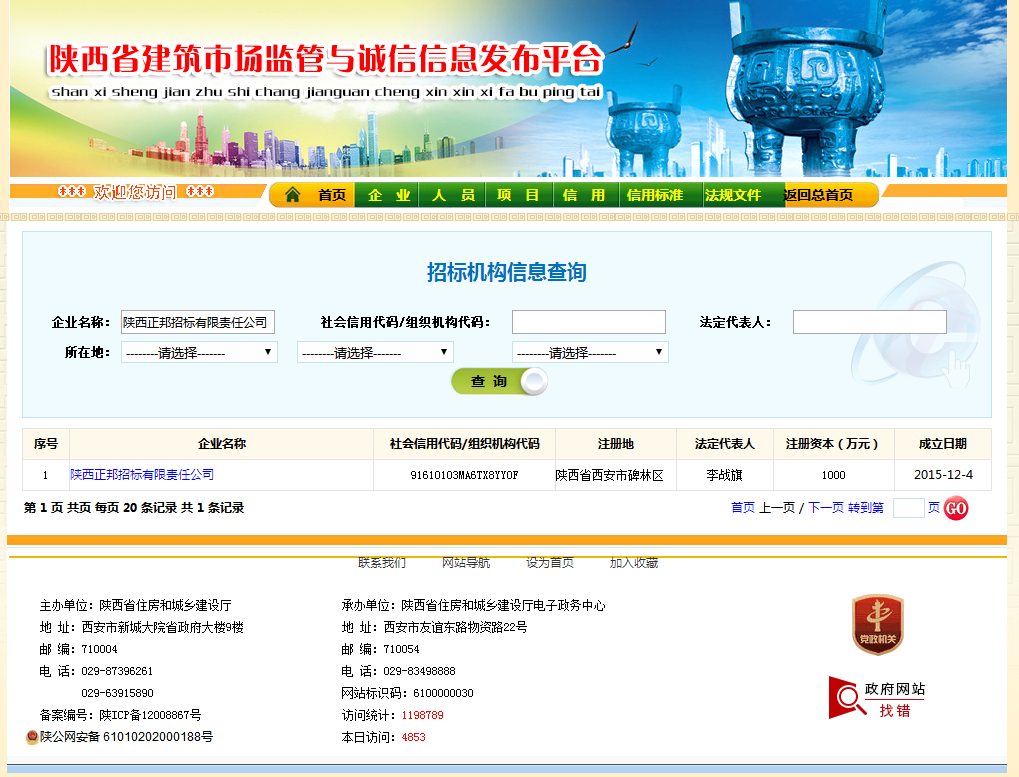
Task: Open the third 请选择 district dropdown
Action: coord(590,352)
